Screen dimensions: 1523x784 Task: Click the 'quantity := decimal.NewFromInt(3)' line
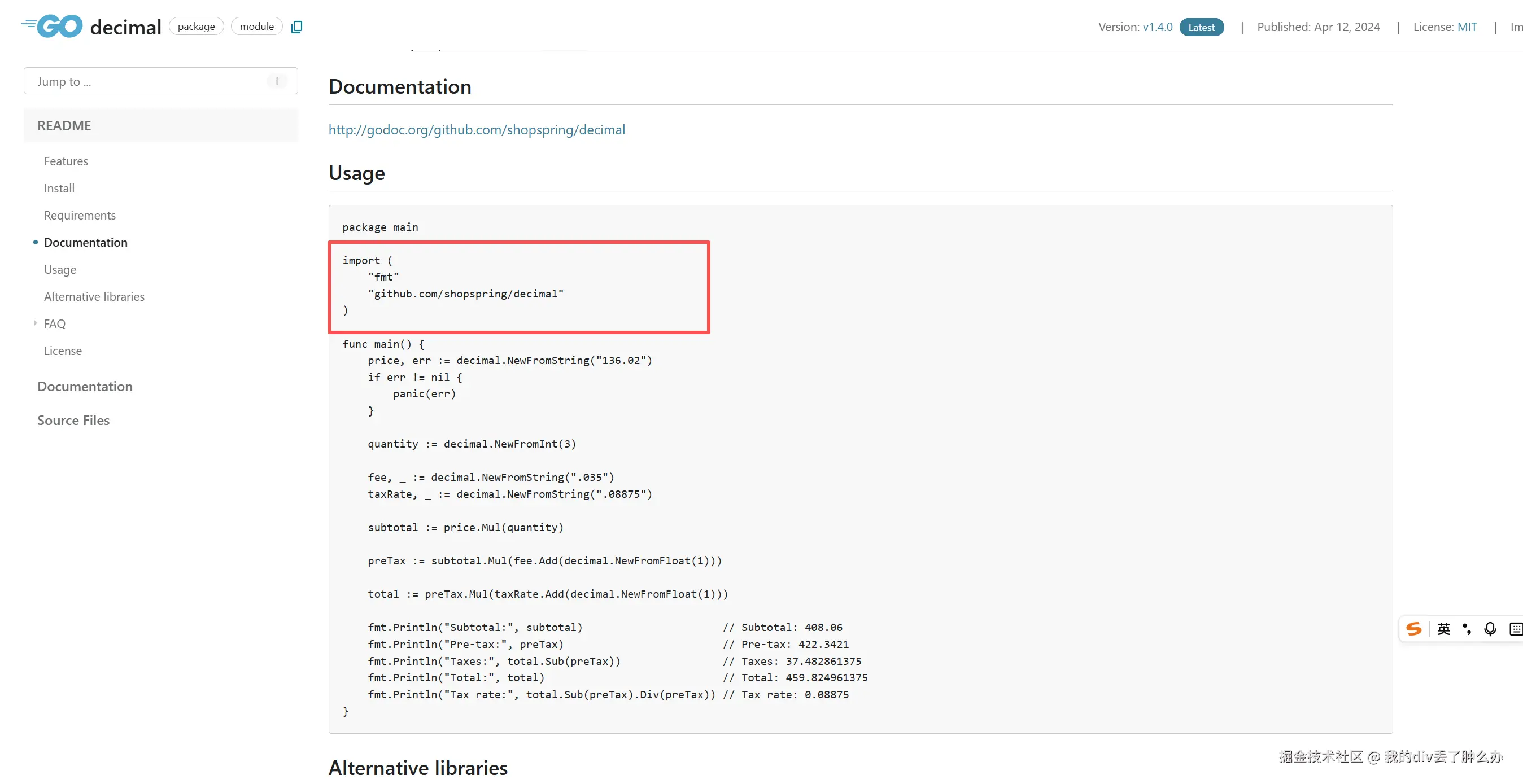click(x=472, y=444)
